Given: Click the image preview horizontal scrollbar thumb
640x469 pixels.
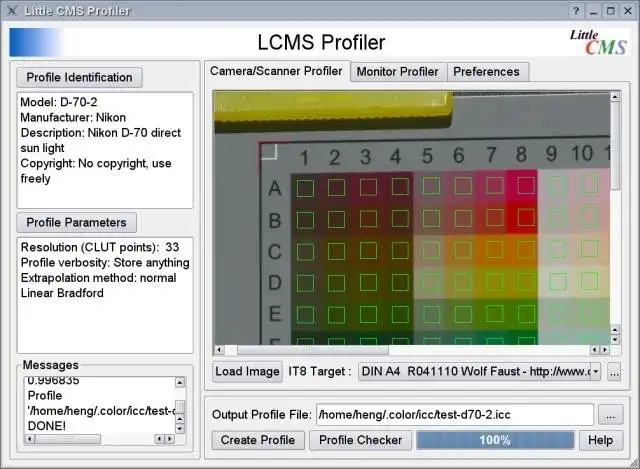Looking at the screenshot, I should 313,350.
